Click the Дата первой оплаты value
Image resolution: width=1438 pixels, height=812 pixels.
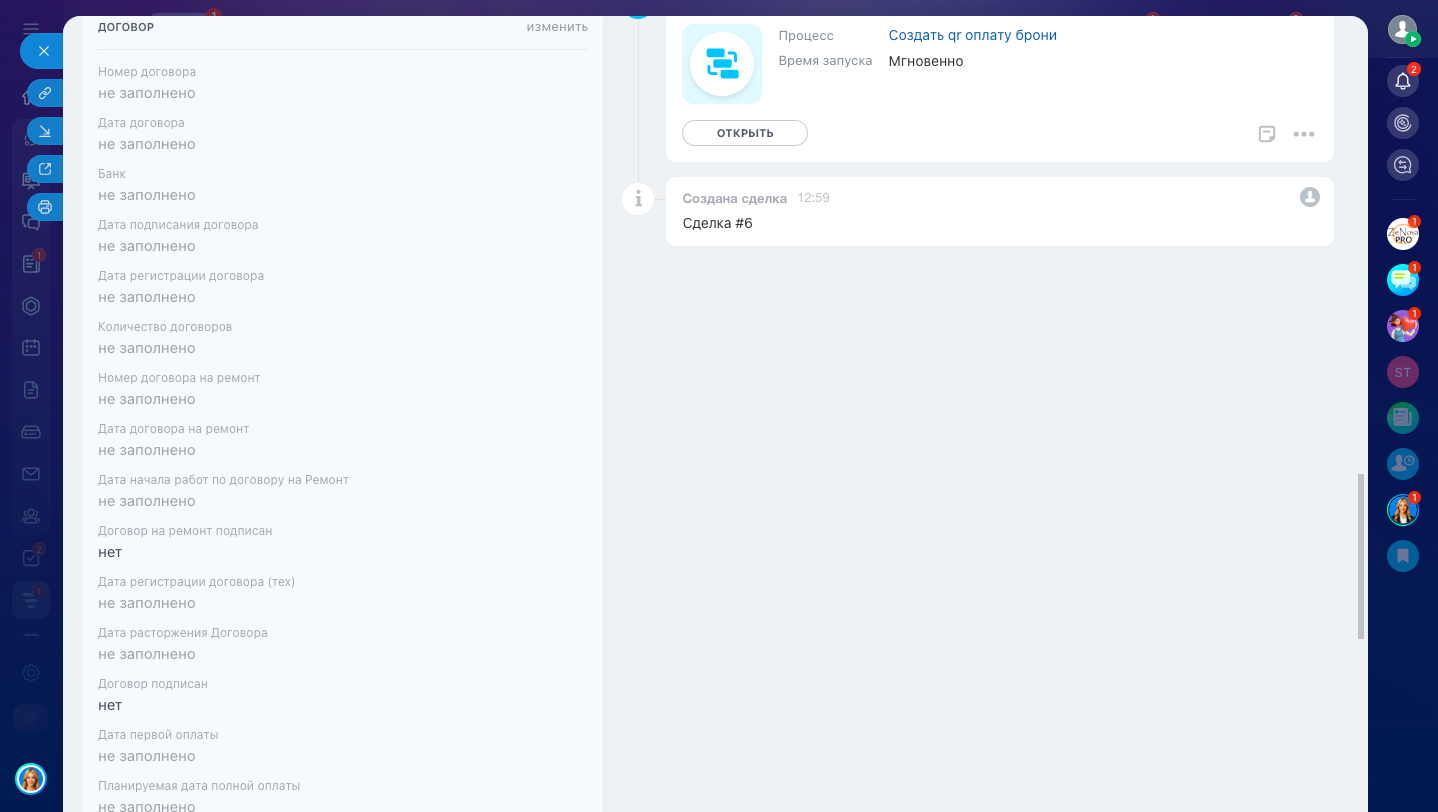[147, 756]
